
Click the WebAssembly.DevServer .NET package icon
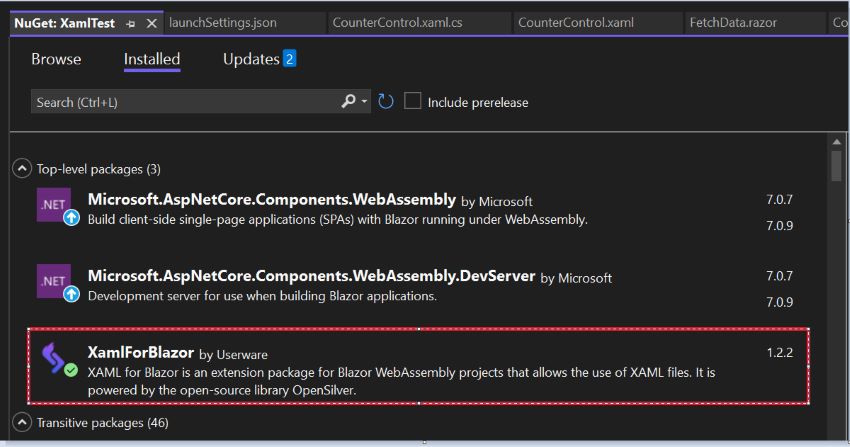click(54, 282)
